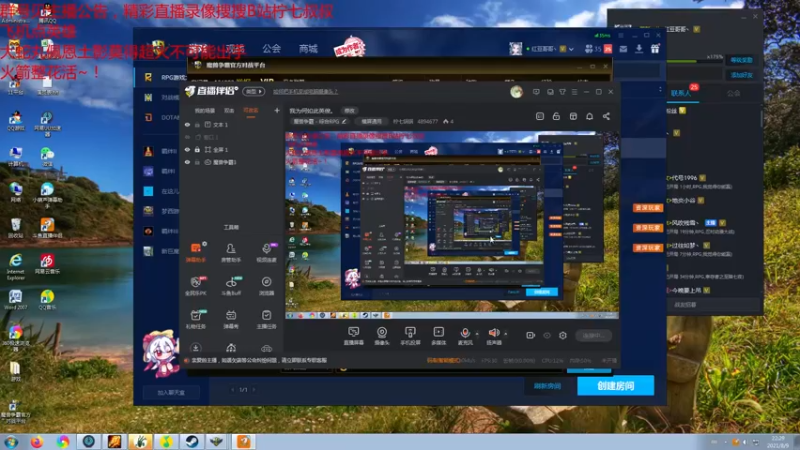Open the 商城 menu in platform top bar

(x=308, y=48)
